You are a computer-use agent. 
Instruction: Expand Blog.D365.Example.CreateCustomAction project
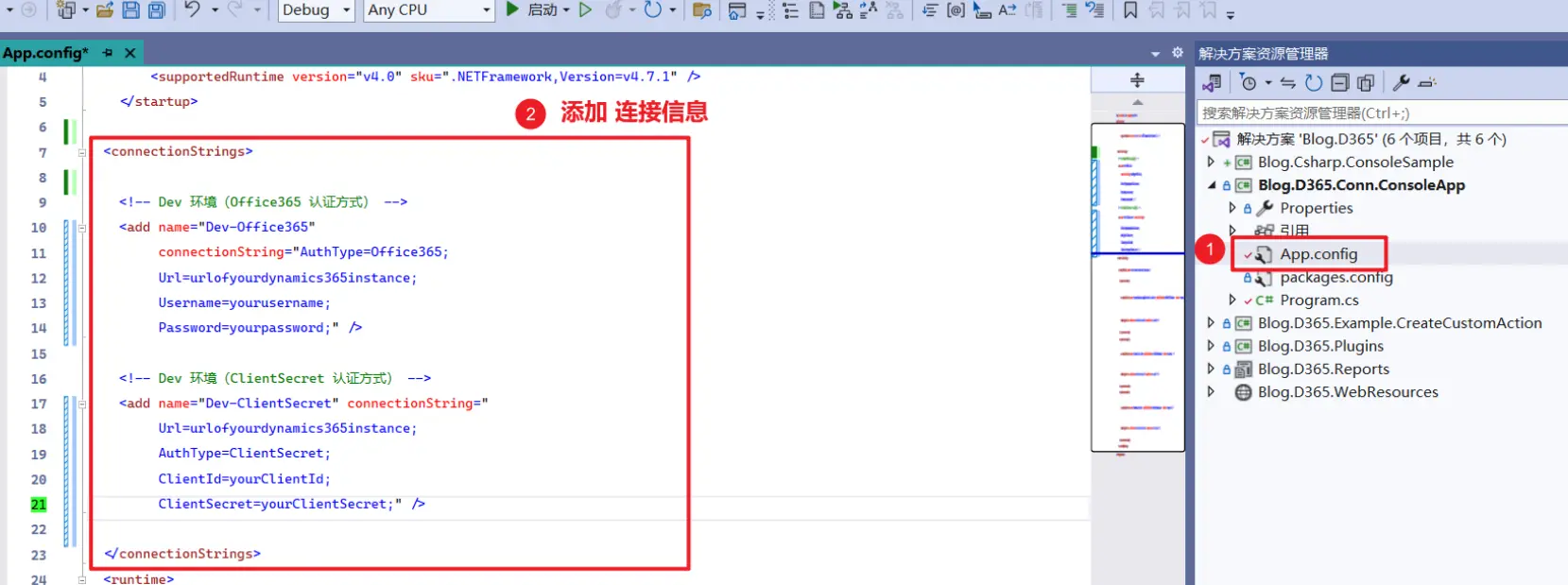coord(1211,323)
